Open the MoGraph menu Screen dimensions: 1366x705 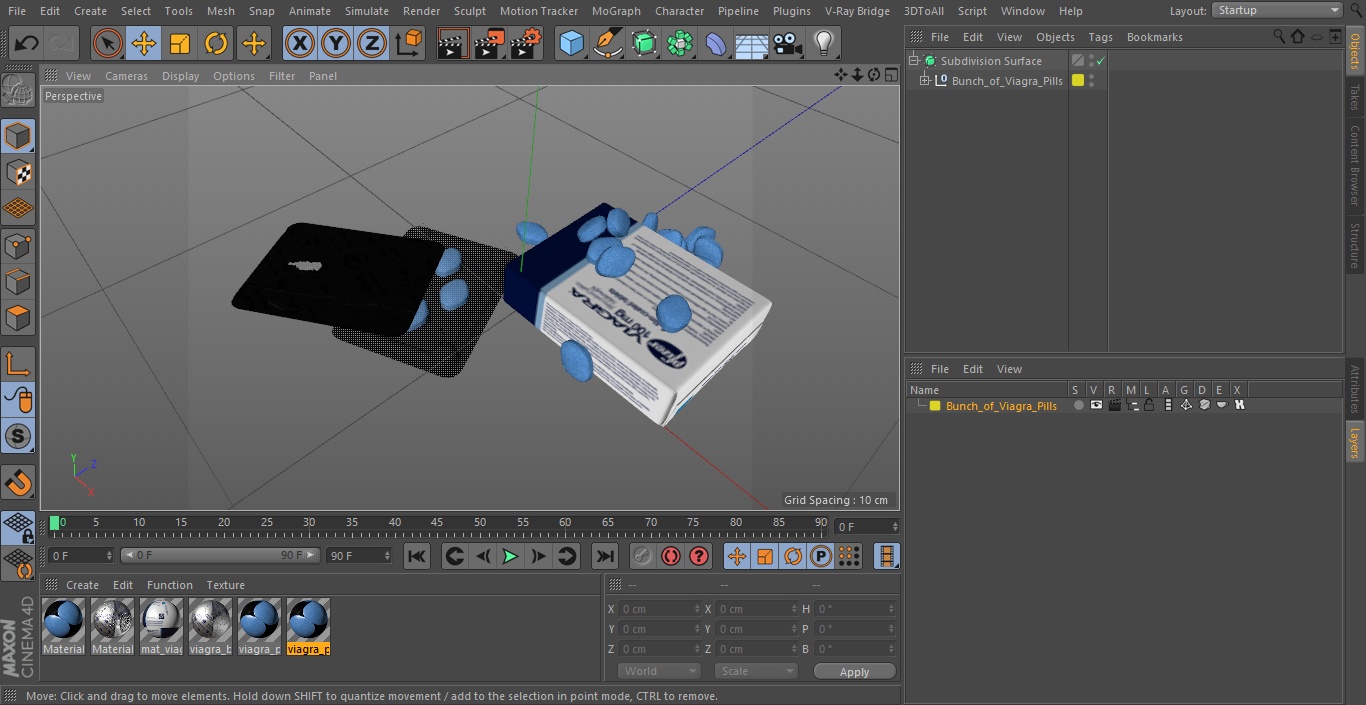[615, 11]
